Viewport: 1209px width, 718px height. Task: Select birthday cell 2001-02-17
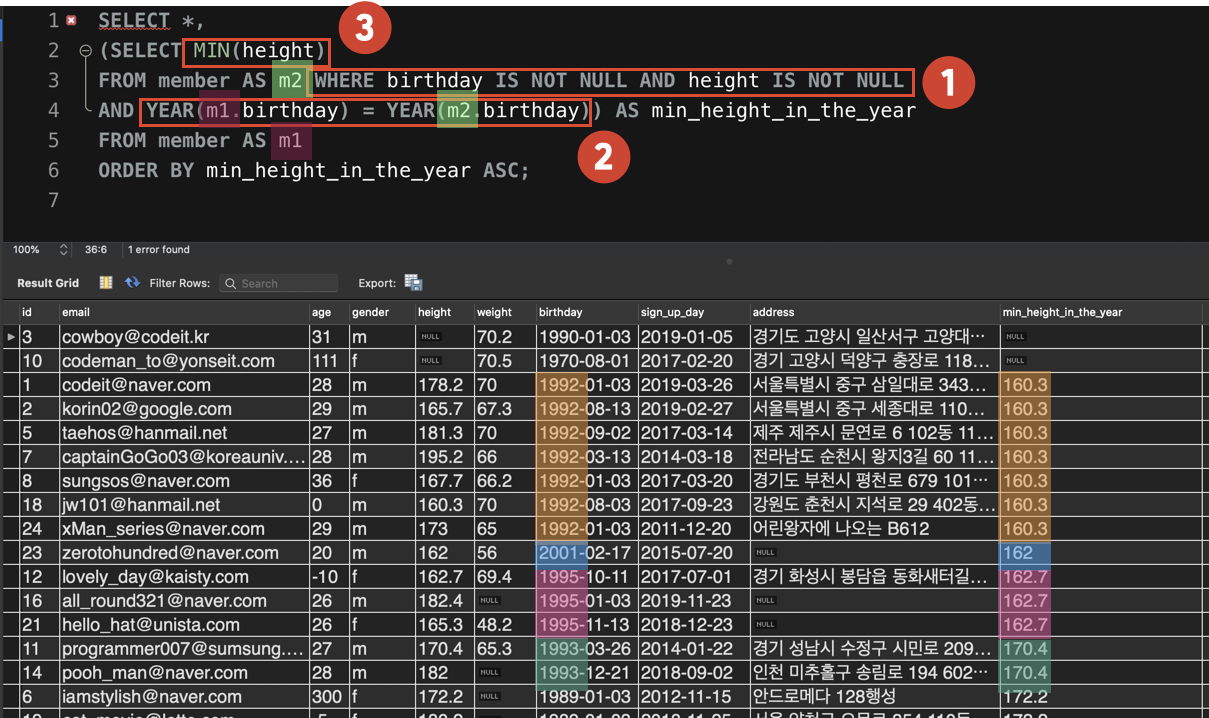[587, 553]
